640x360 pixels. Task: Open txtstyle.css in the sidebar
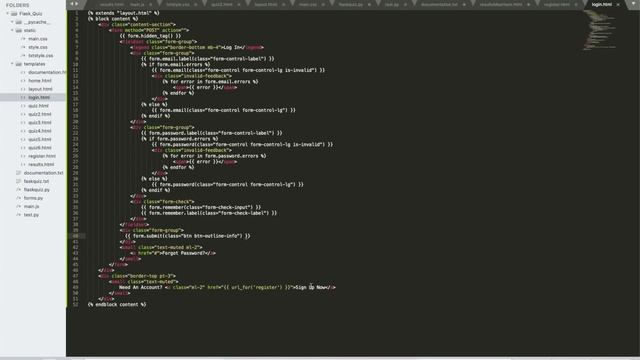pyautogui.click(x=41, y=56)
